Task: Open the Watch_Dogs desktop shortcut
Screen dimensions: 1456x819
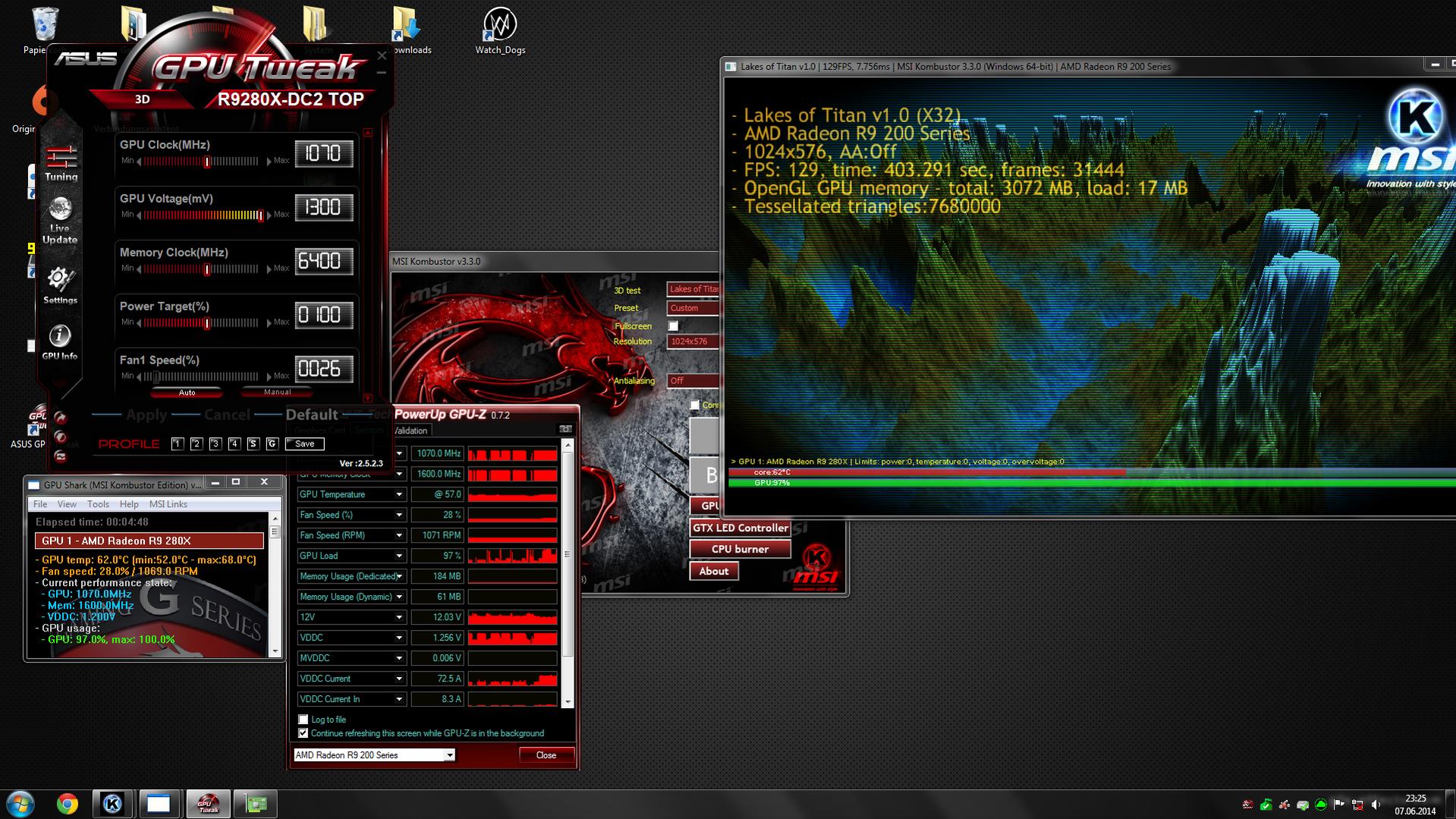Action: [500, 30]
